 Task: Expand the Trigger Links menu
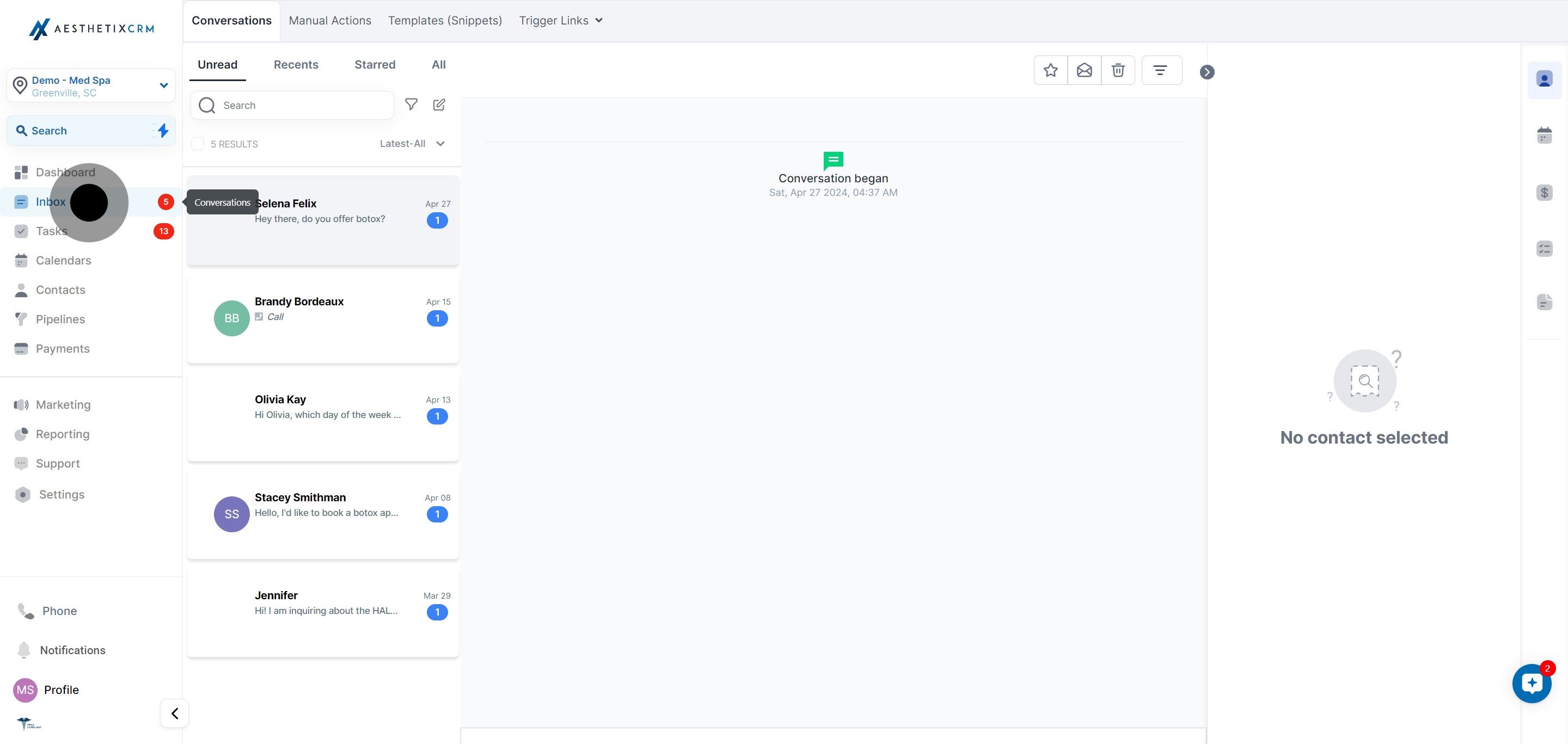561,21
